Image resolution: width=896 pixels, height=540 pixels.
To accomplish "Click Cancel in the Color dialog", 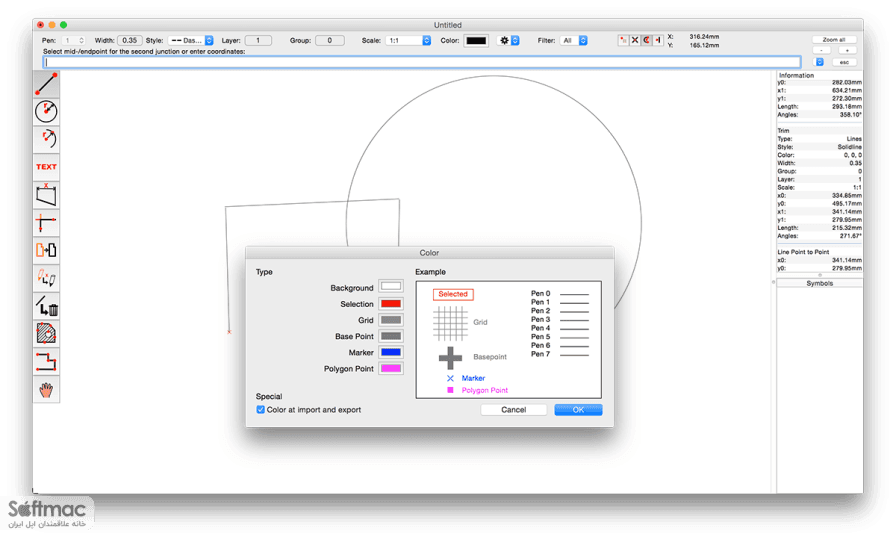I will [x=514, y=410].
